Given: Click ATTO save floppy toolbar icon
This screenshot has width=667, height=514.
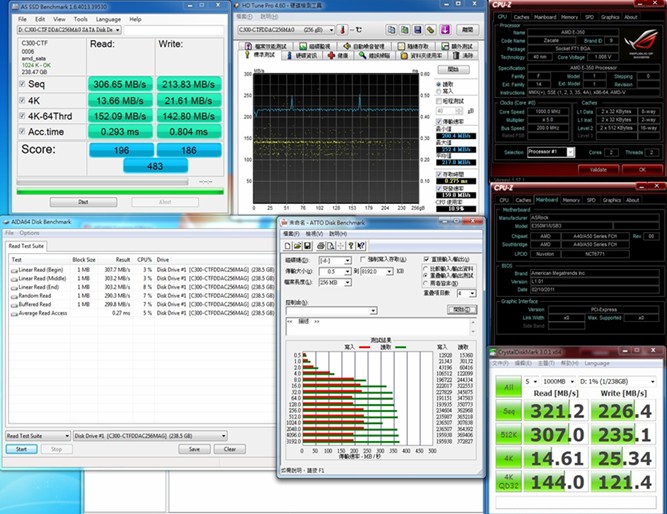Looking at the screenshot, I should click(x=308, y=246).
